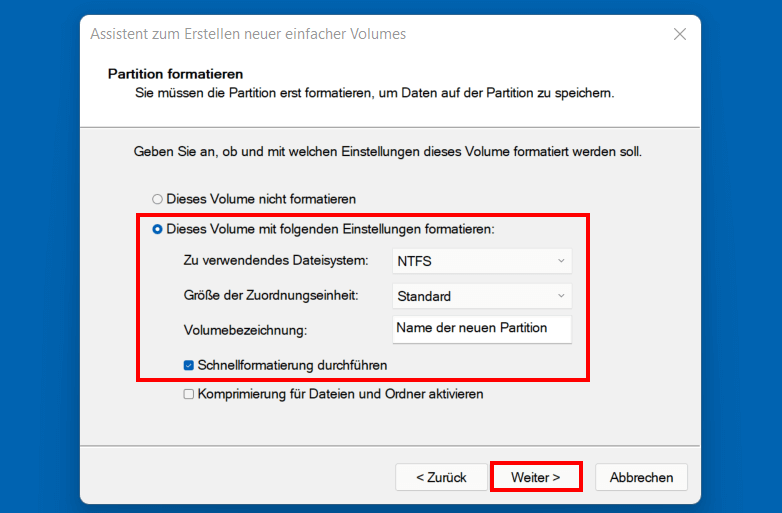Open the Zuordnungseinheit Standard dropdown
This screenshot has height=513, width=782.
point(482,296)
